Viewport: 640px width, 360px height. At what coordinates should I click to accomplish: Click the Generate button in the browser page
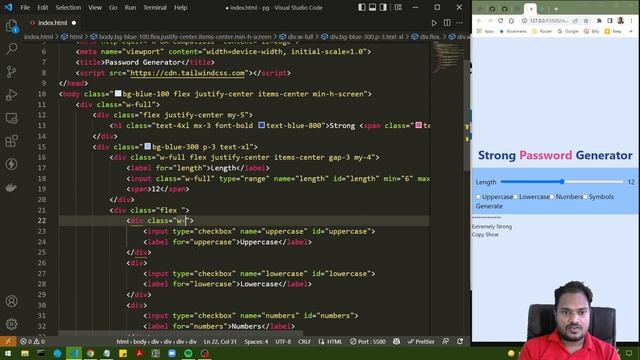[x=489, y=206]
